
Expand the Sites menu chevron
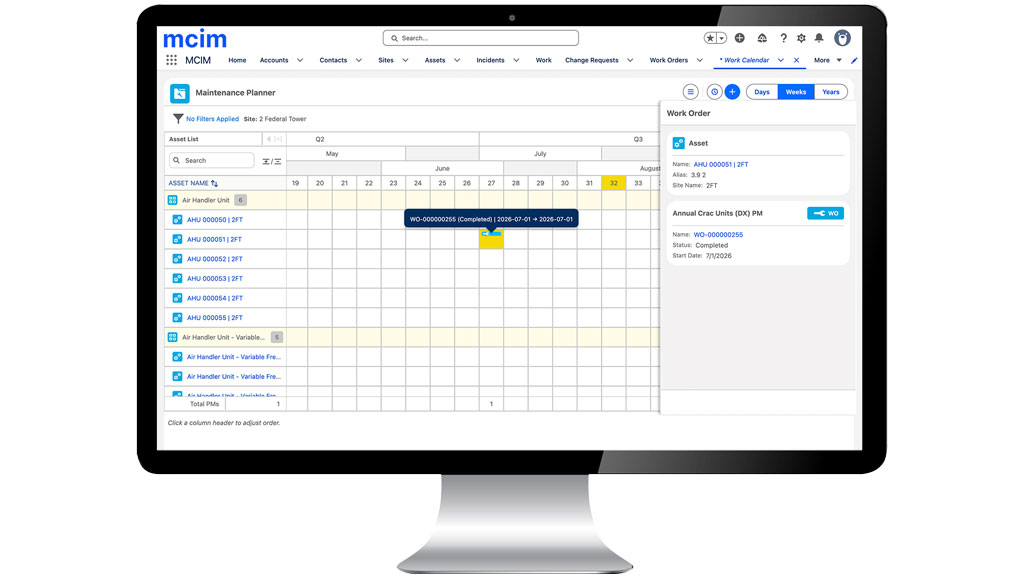405,60
